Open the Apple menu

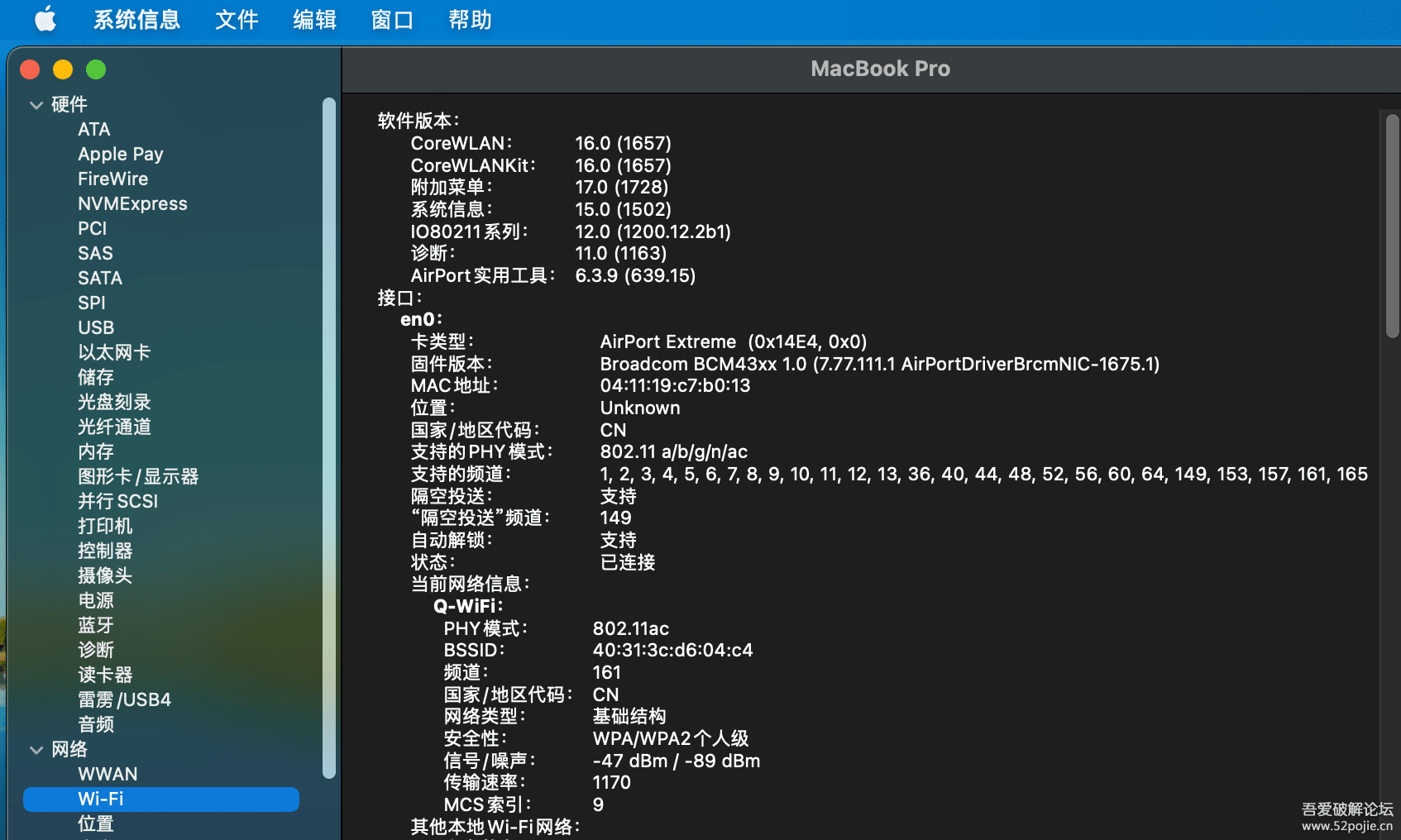tap(45, 19)
